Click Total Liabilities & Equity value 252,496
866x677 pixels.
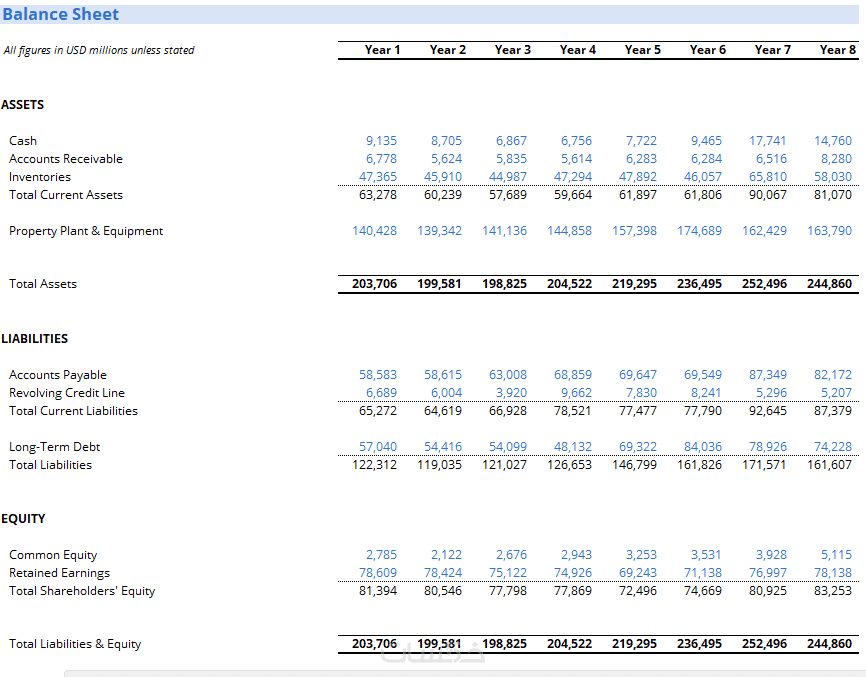click(764, 644)
